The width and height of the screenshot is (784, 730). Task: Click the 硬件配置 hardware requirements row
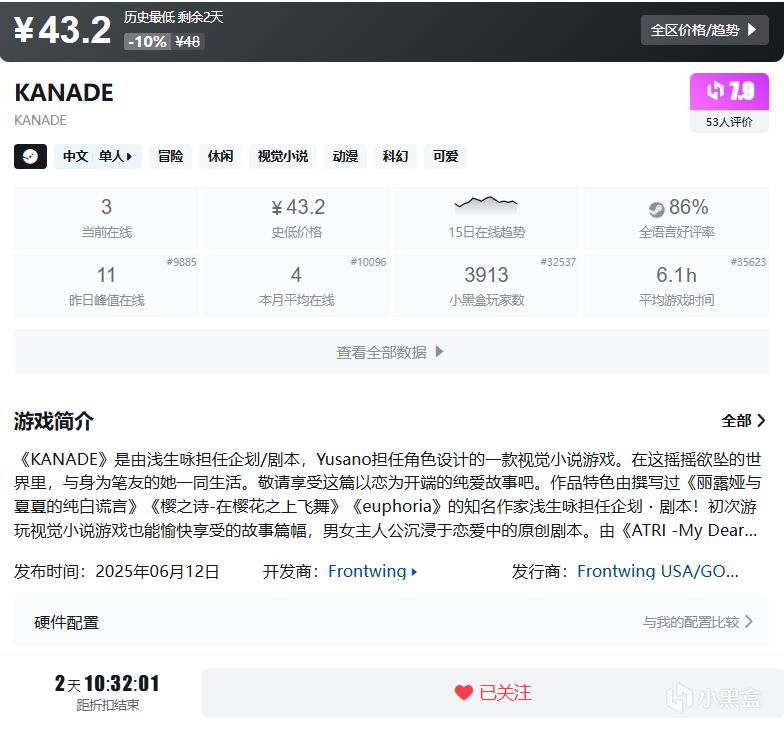(392, 622)
